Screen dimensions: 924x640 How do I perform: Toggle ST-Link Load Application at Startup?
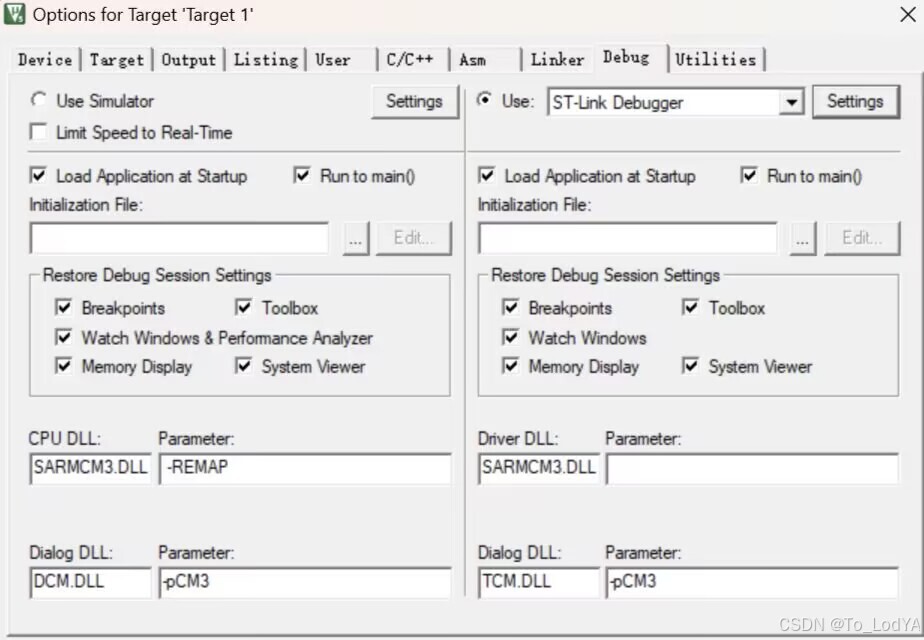coord(487,176)
